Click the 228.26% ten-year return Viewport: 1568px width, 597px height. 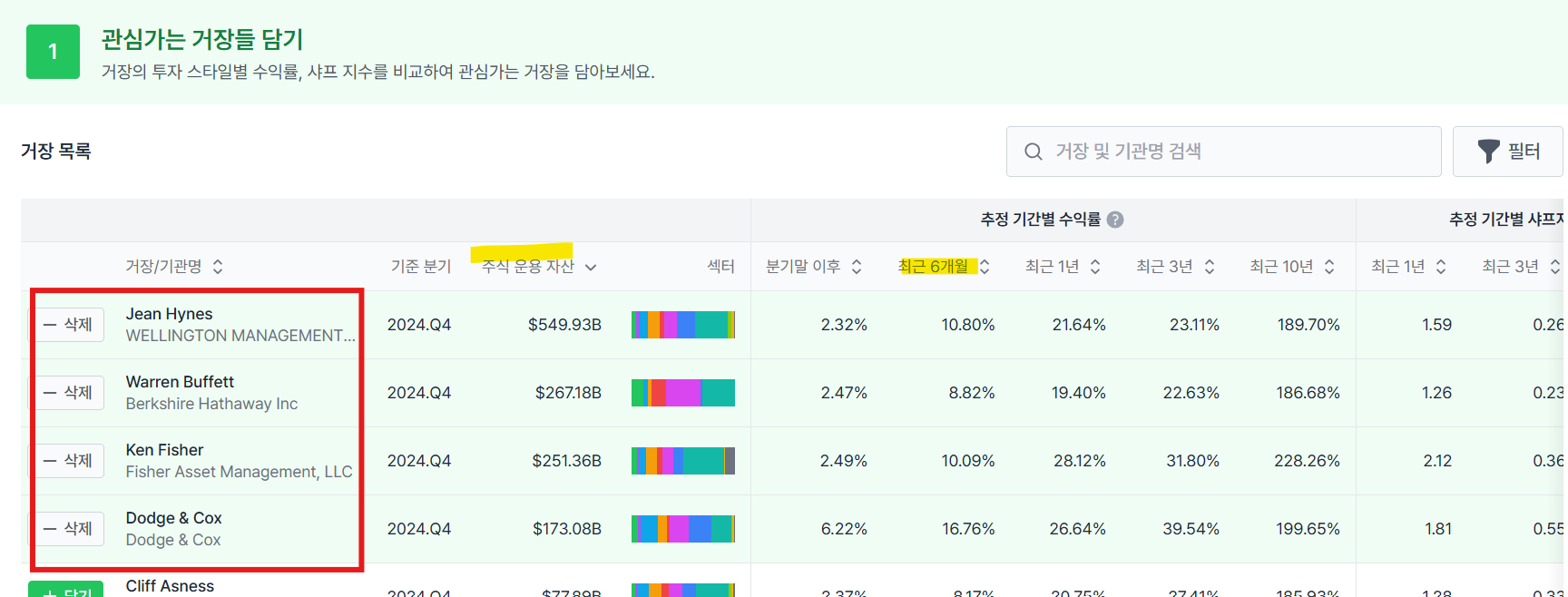coord(1307,461)
